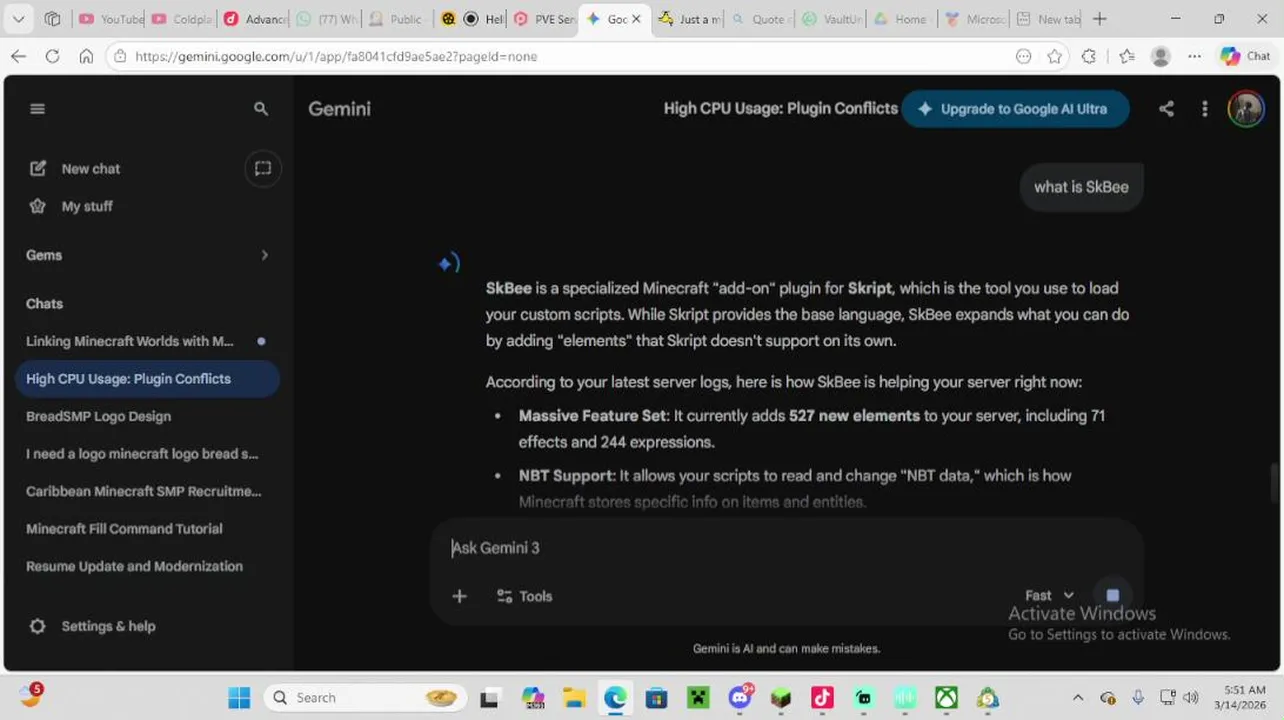This screenshot has height=720, width=1284.
Task: Open File Explorer from the taskbar
Action: tap(574, 697)
